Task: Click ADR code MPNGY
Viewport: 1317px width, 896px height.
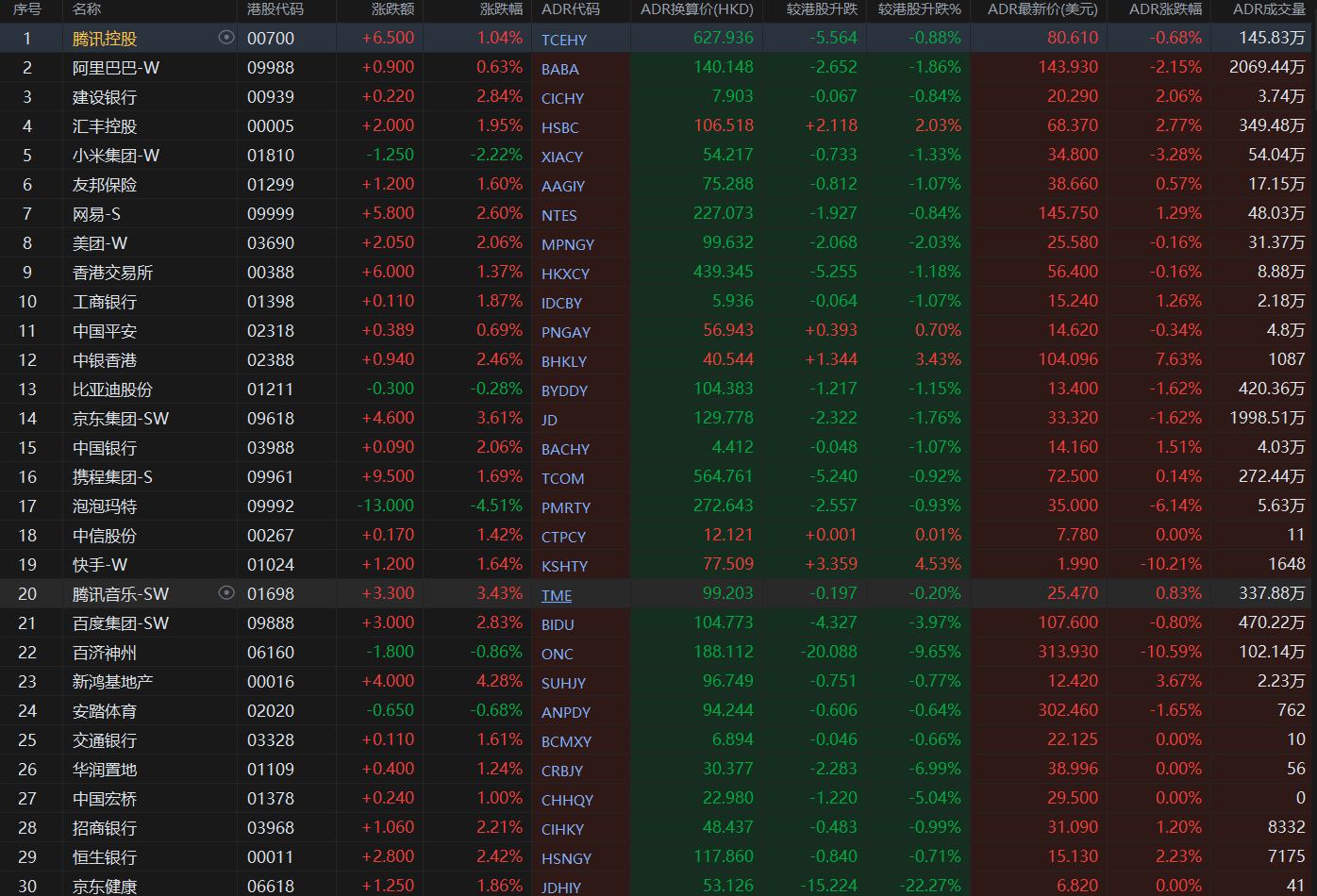Action: [x=568, y=244]
